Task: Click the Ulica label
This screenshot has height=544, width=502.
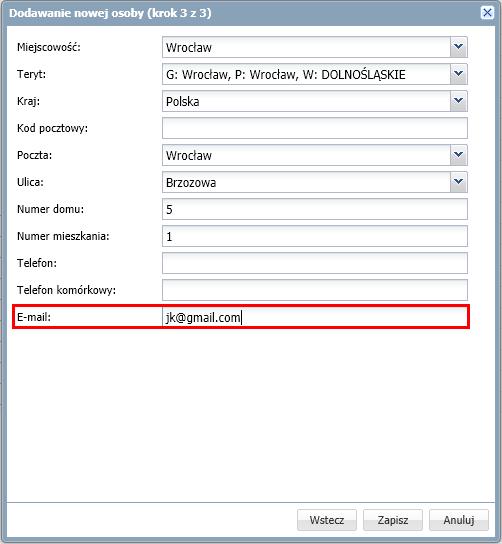Action: point(31,182)
